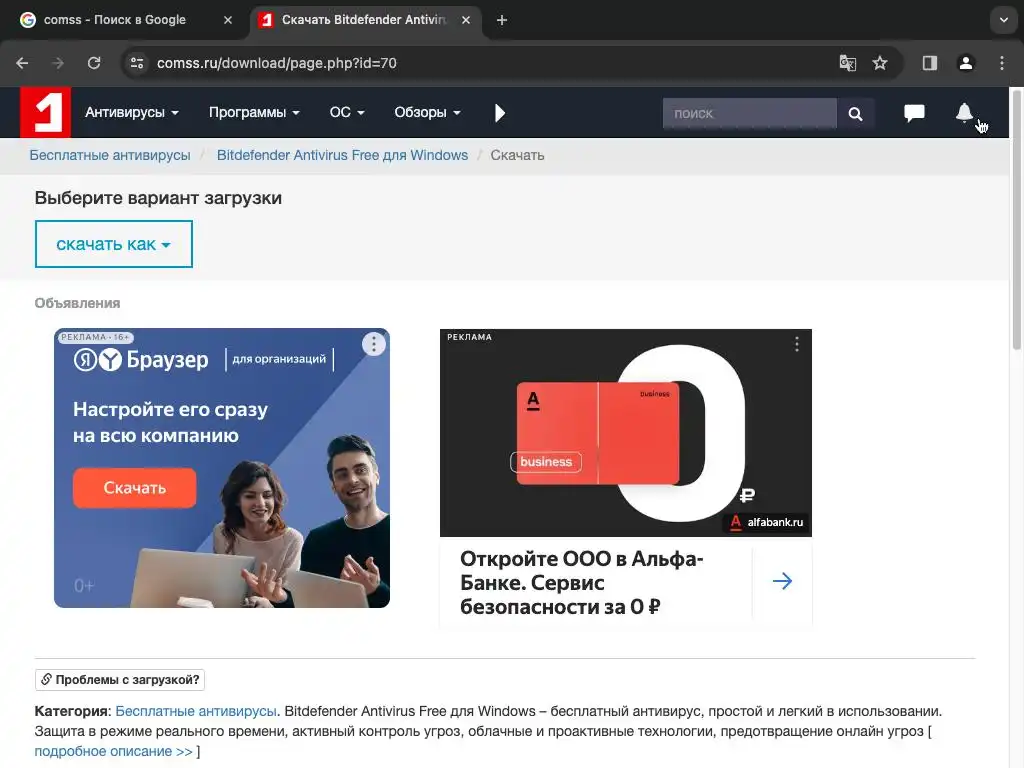The width and height of the screenshot is (1024, 768).
Task: Click the Comss red logo
Action: [45, 112]
